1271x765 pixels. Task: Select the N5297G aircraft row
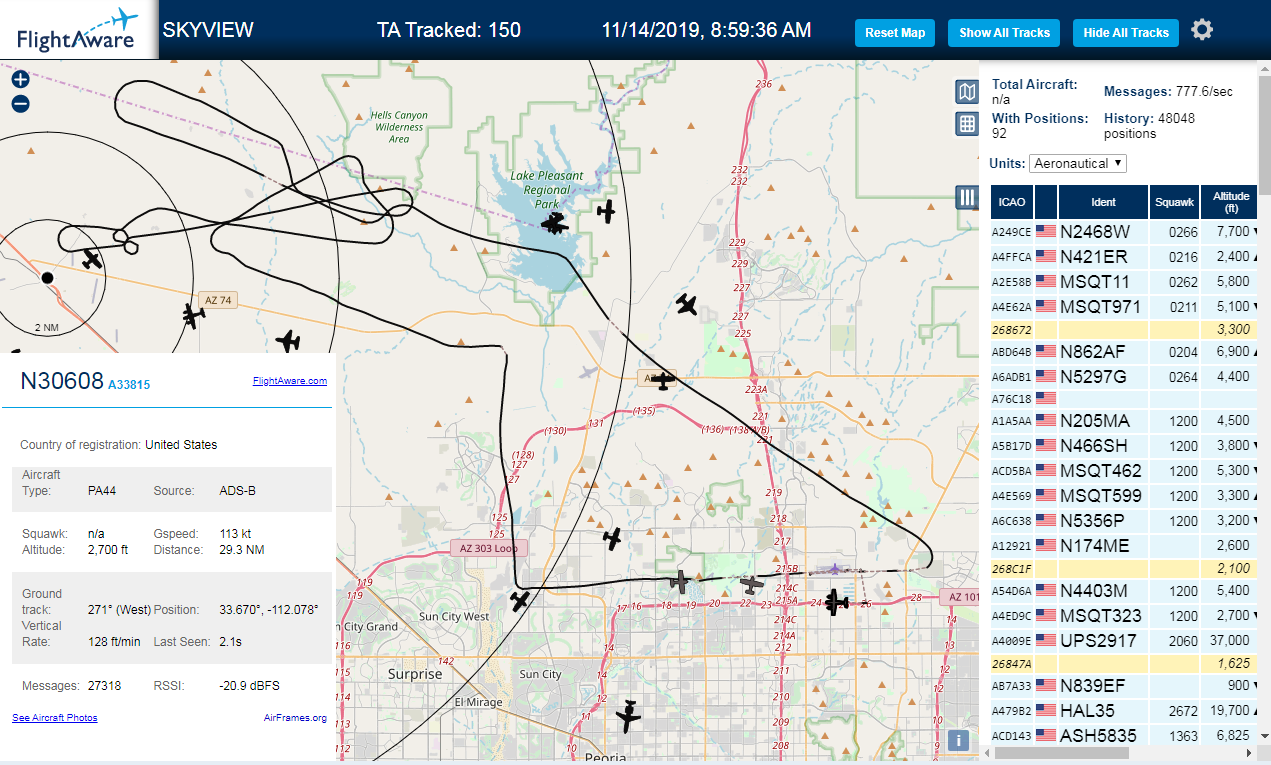pyautogui.click(x=1124, y=376)
